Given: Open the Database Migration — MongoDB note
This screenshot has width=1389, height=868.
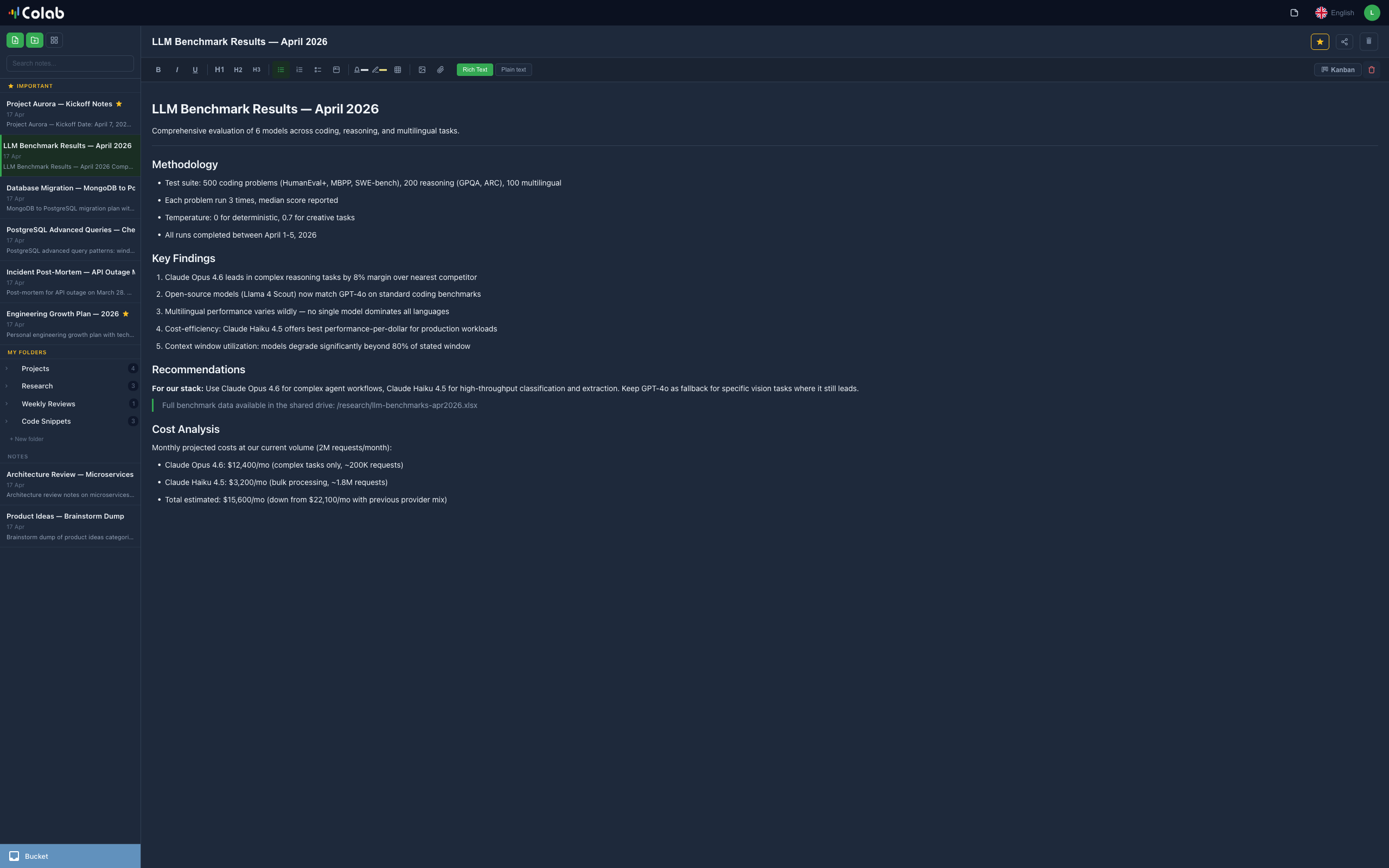Looking at the screenshot, I should 70,198.
